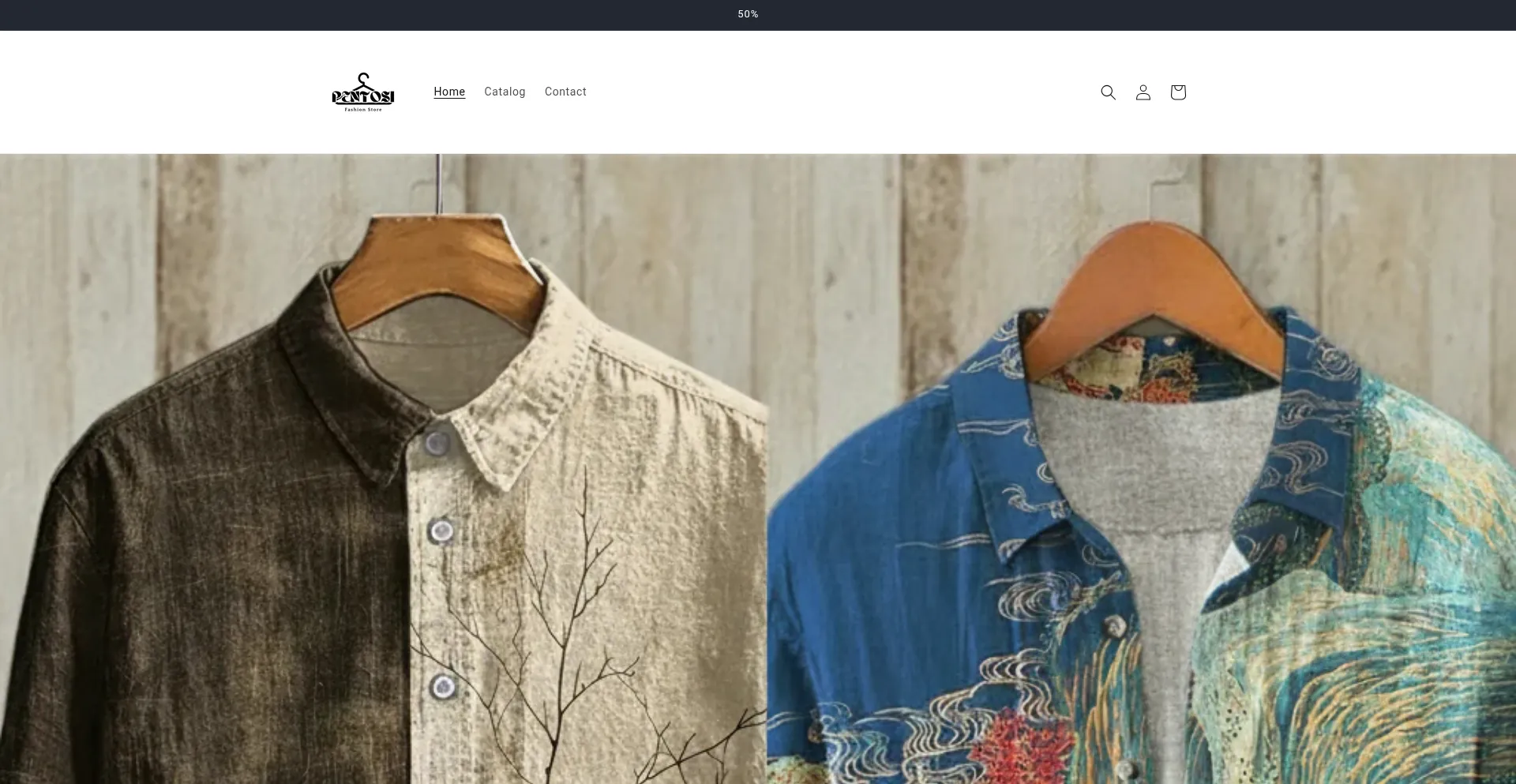The image size is (1516, 784).
Task: Click the second button on the beige shirt
Action: coord(441,531)
